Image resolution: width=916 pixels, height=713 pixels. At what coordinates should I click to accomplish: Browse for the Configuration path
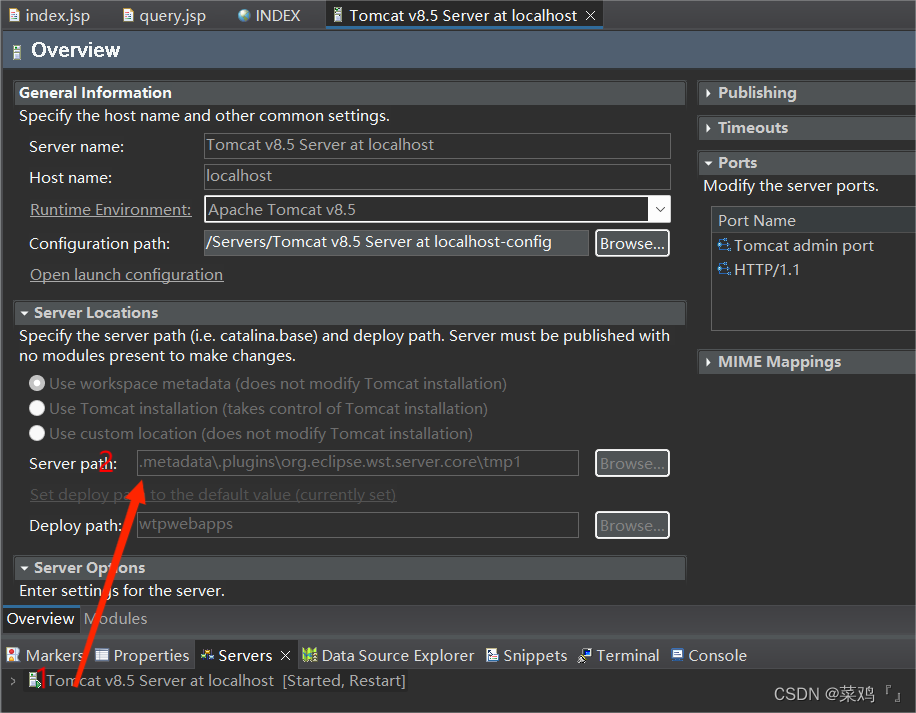tap(632, 243)
